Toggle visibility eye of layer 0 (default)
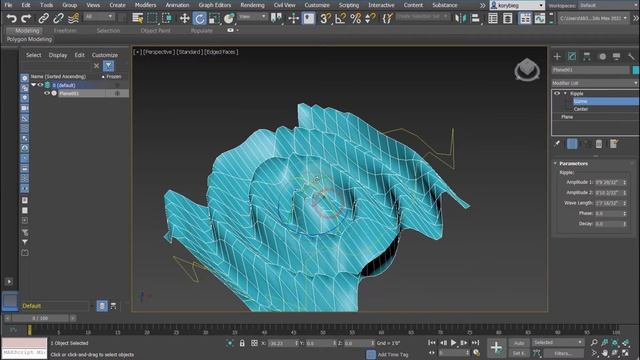640x360 pixels. (40, 85)
